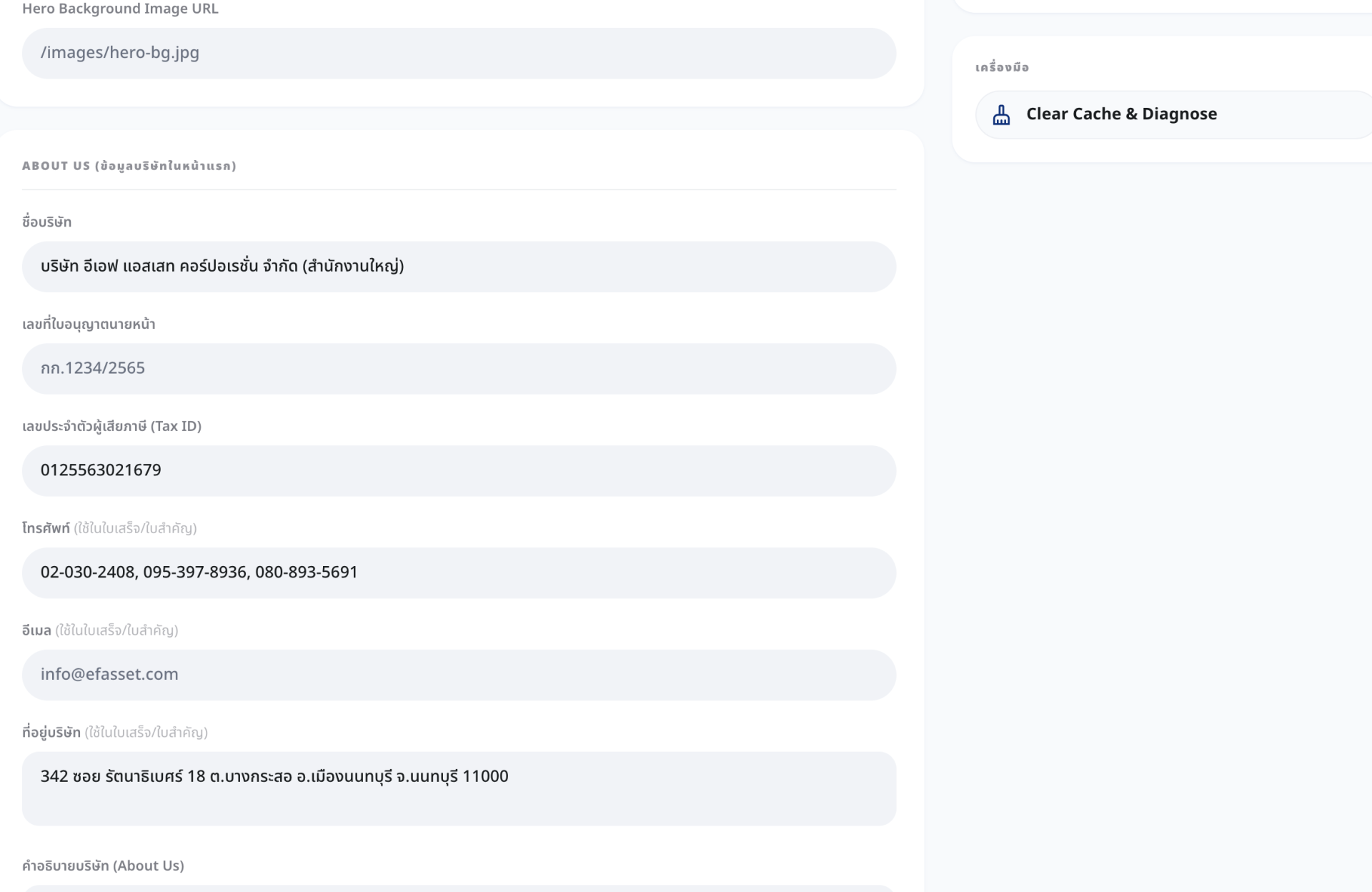
Task: Click the email field showing info@efasset.com
Action: (x=459, y=675)
